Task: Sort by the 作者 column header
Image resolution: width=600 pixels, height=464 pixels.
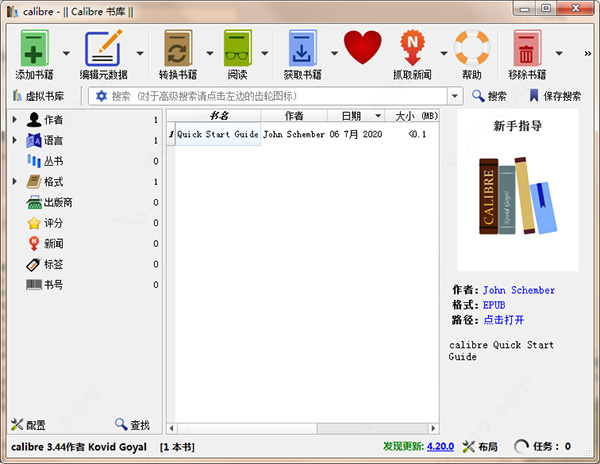Action: click(294, 116)
